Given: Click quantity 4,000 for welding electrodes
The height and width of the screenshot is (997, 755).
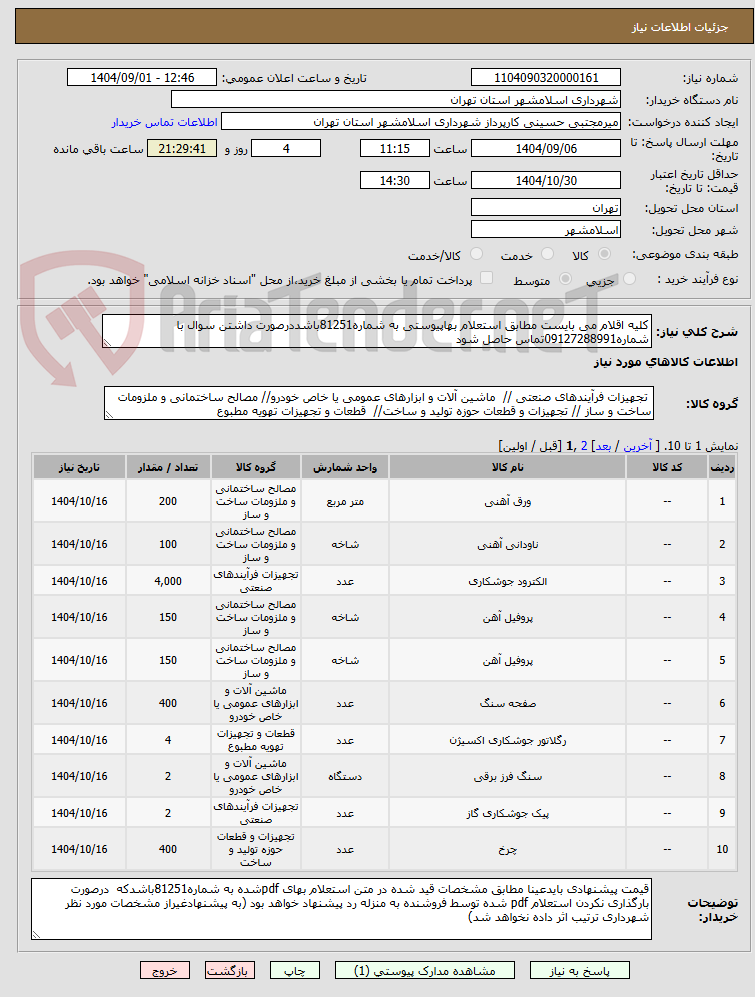Looking at the screenshot, I should click(x=168, y=581).
